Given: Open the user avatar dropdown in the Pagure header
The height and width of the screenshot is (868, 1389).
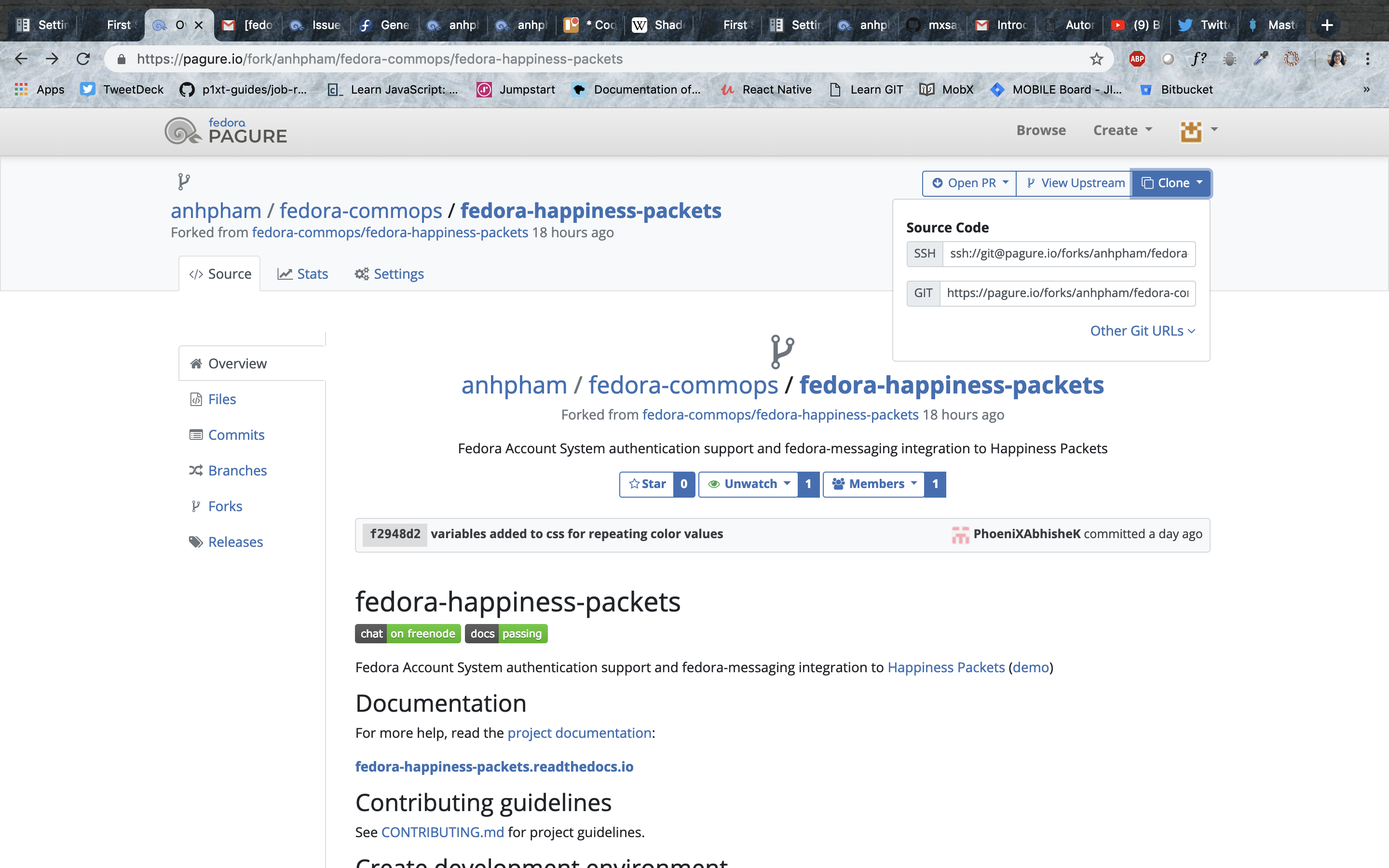Looking at the screenshot, I should tap(1199, 131).
